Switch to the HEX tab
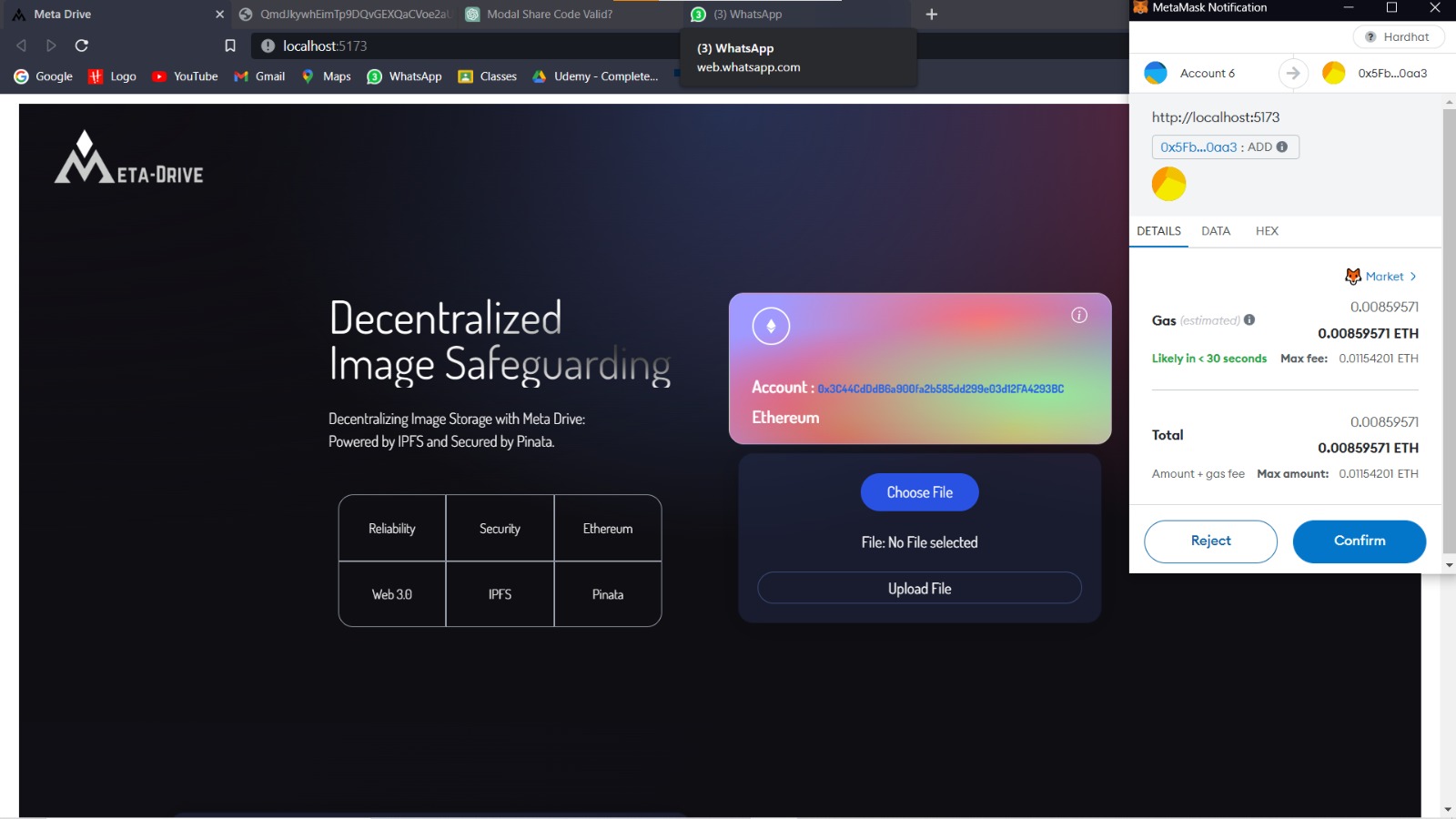 (x=1267, y=231)
